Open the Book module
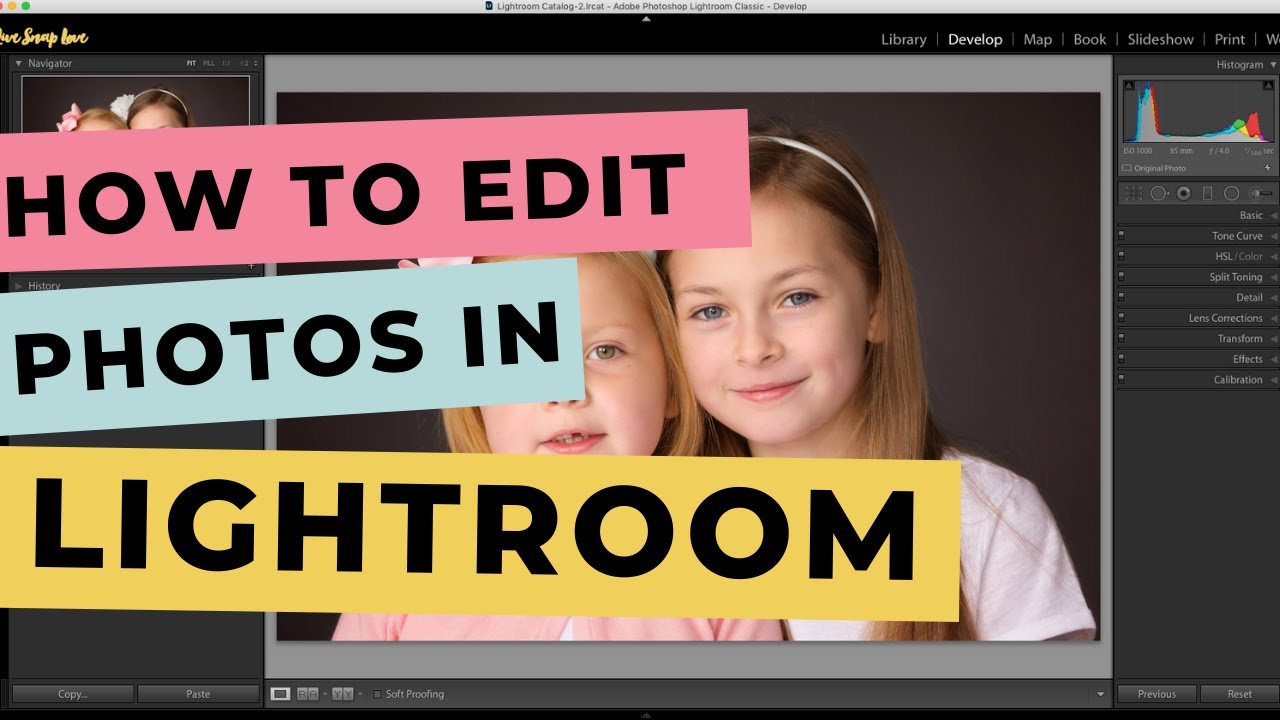The image size is (1280, 720). point(1089,39)
